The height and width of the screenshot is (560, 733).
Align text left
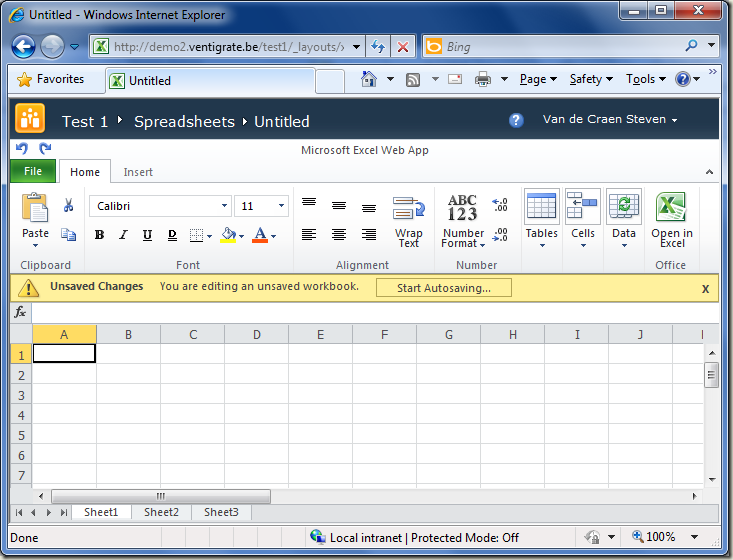pyautogui.click(x=309, y=234)
